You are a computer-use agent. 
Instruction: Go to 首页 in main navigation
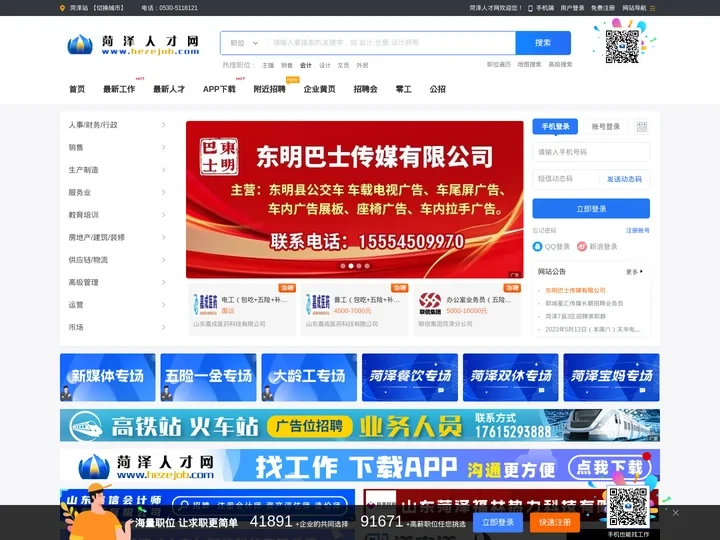tap(77, 89)
